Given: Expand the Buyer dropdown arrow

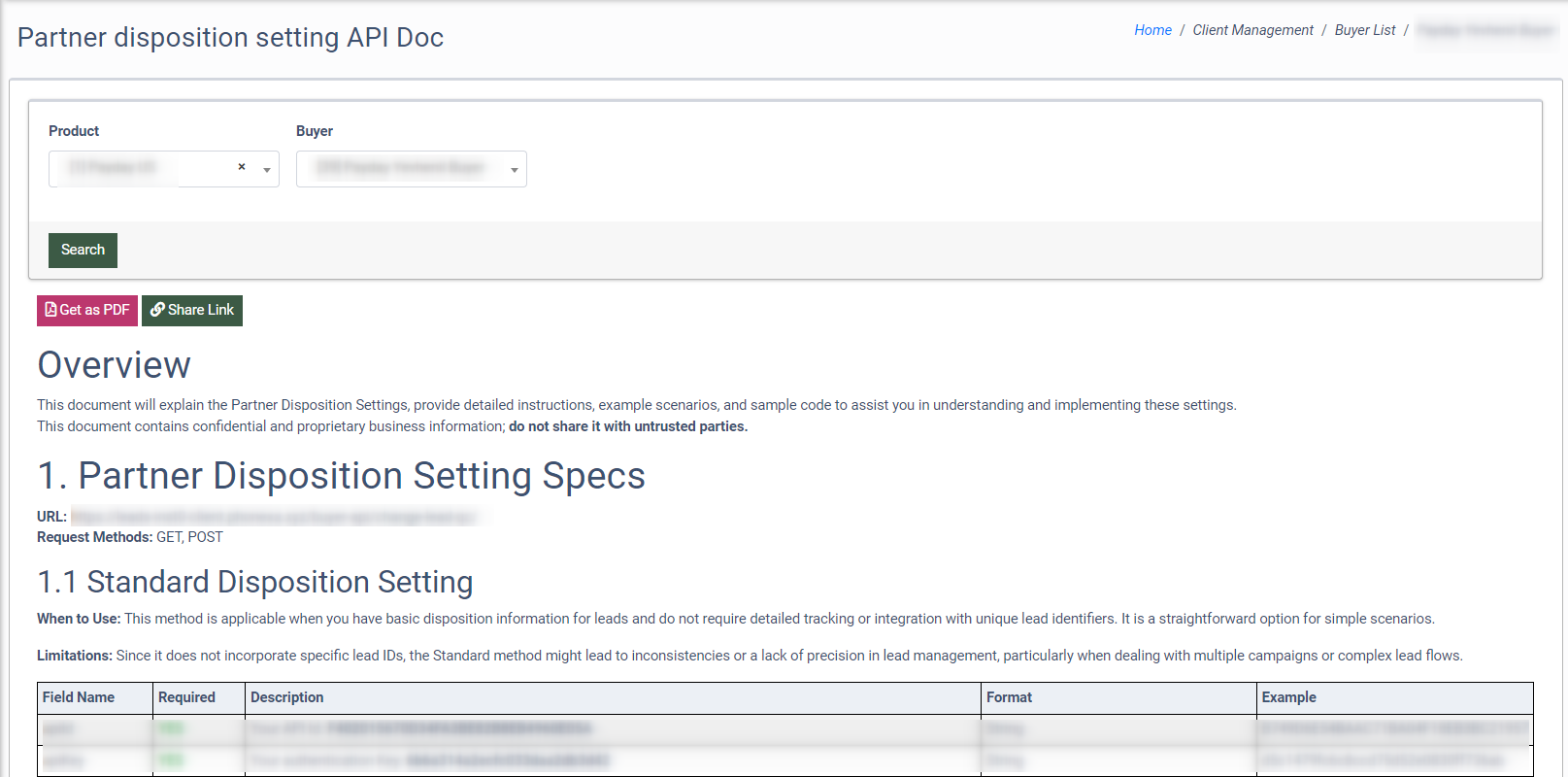Looking at the screenshot, I should (x=515, y=170).
